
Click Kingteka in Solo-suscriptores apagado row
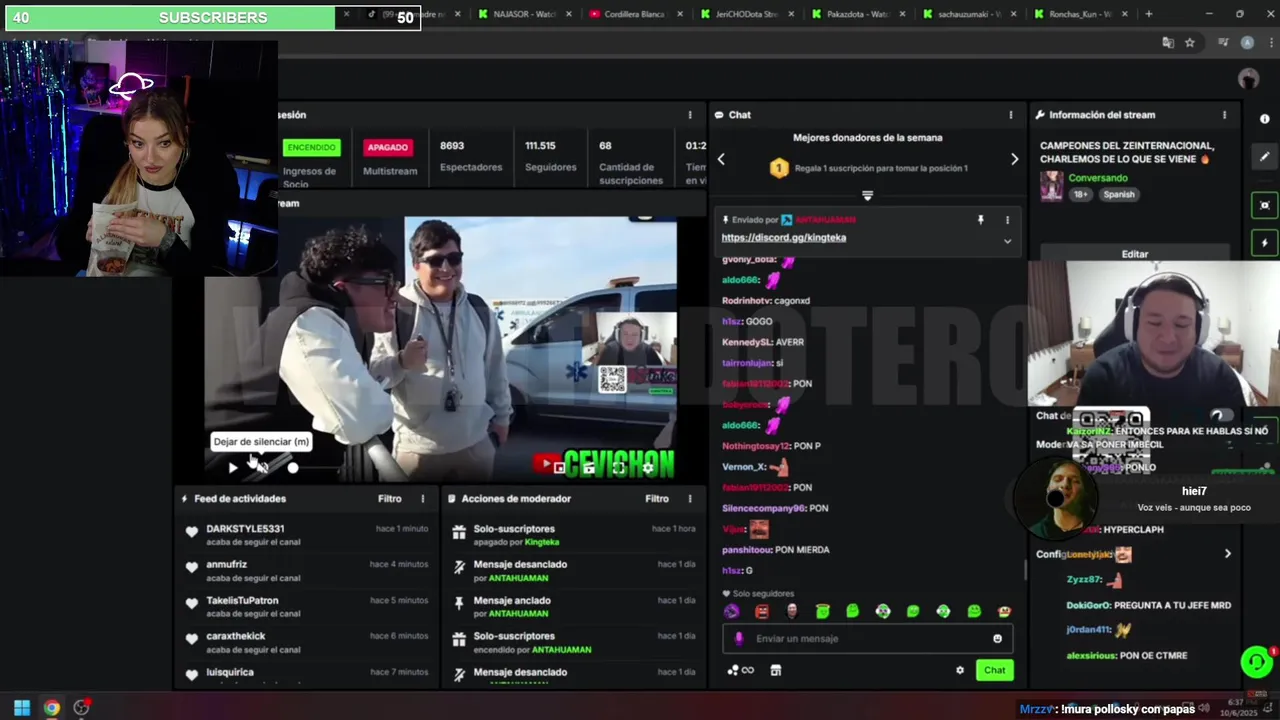point(542,542)
